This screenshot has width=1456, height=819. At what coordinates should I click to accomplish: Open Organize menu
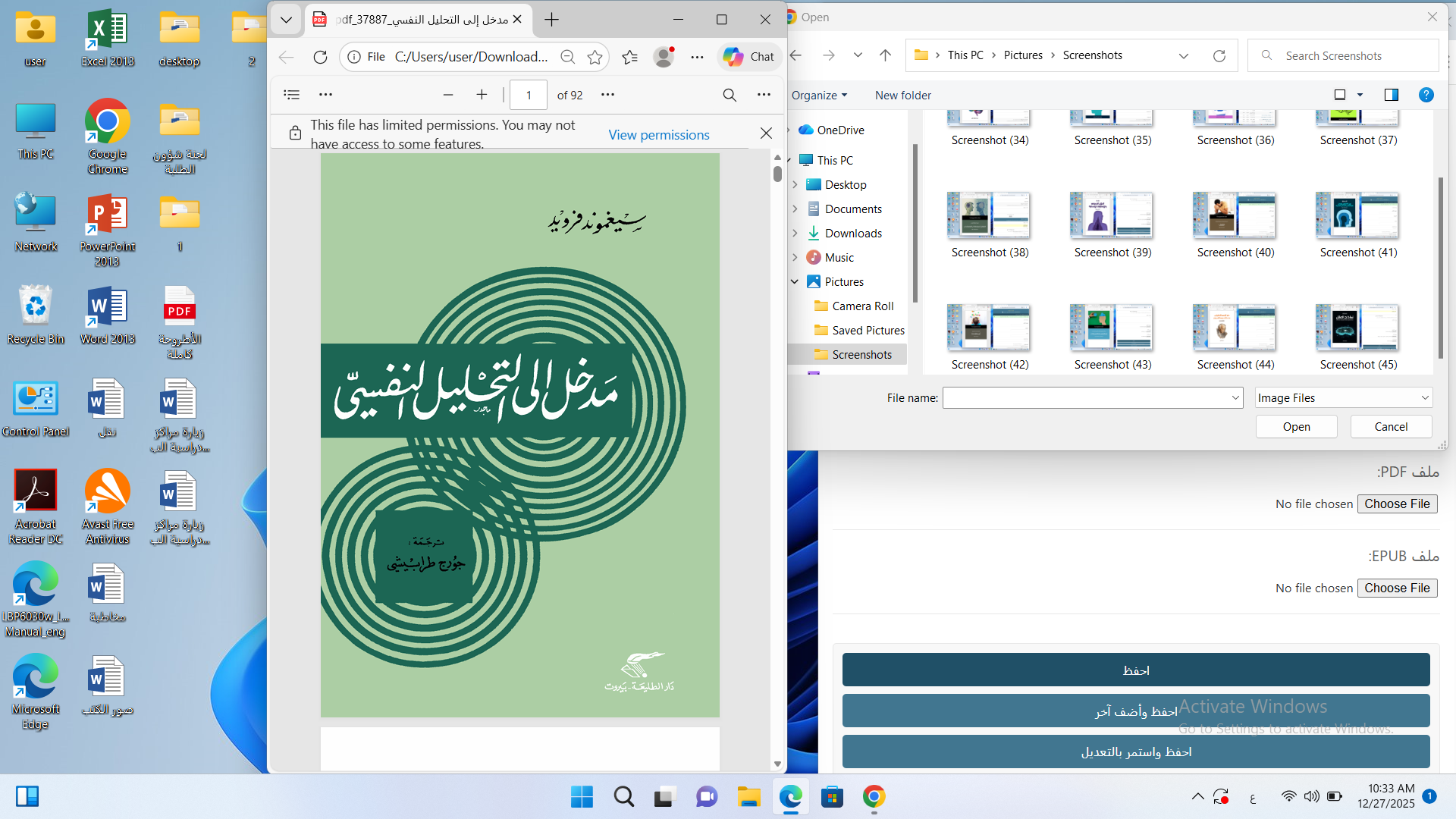[819, 96]
